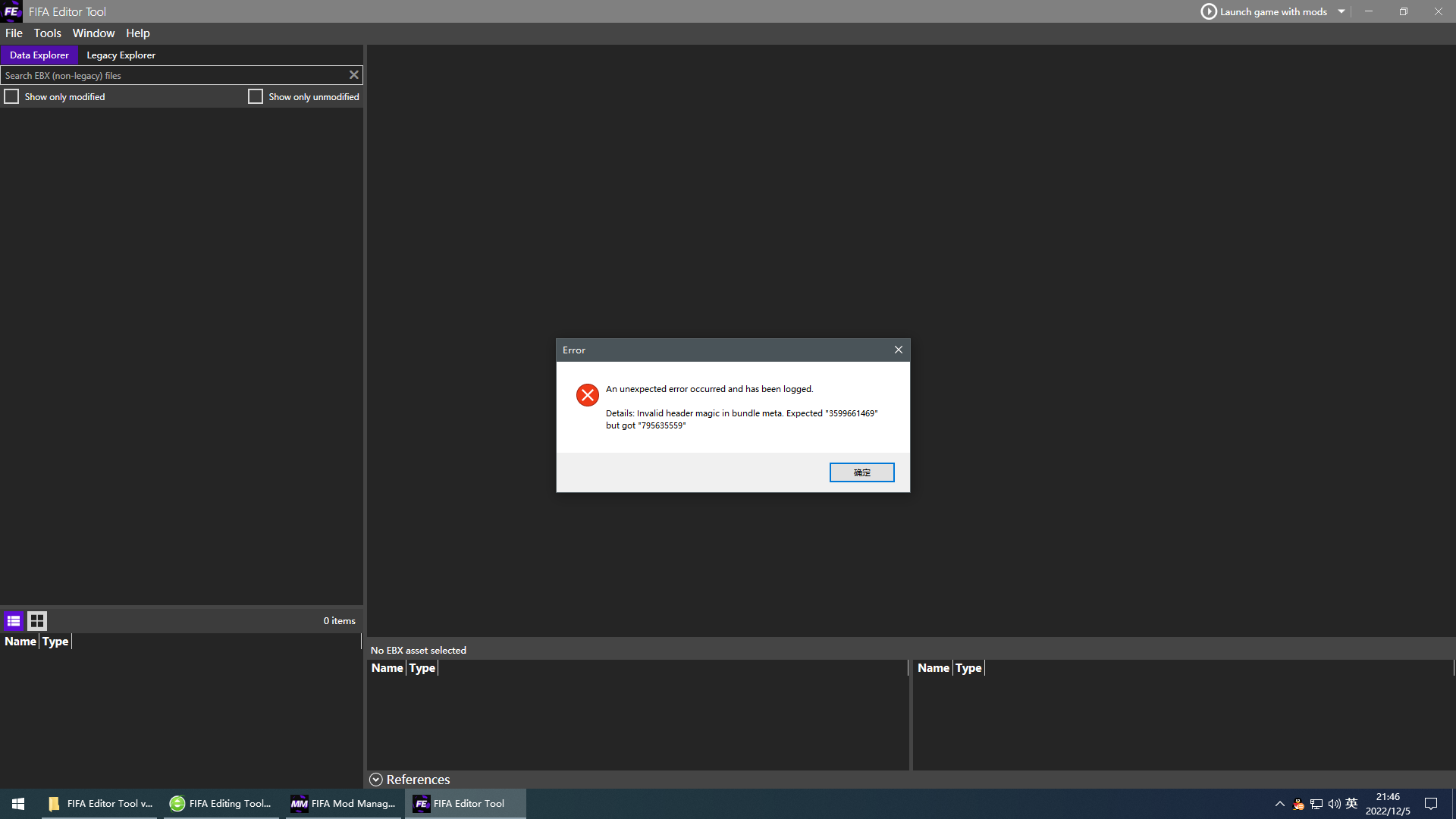Viewport: 1456px width, 819px height.
Task: Click the 确定 button in Error dialog
Action: (861, 472)
